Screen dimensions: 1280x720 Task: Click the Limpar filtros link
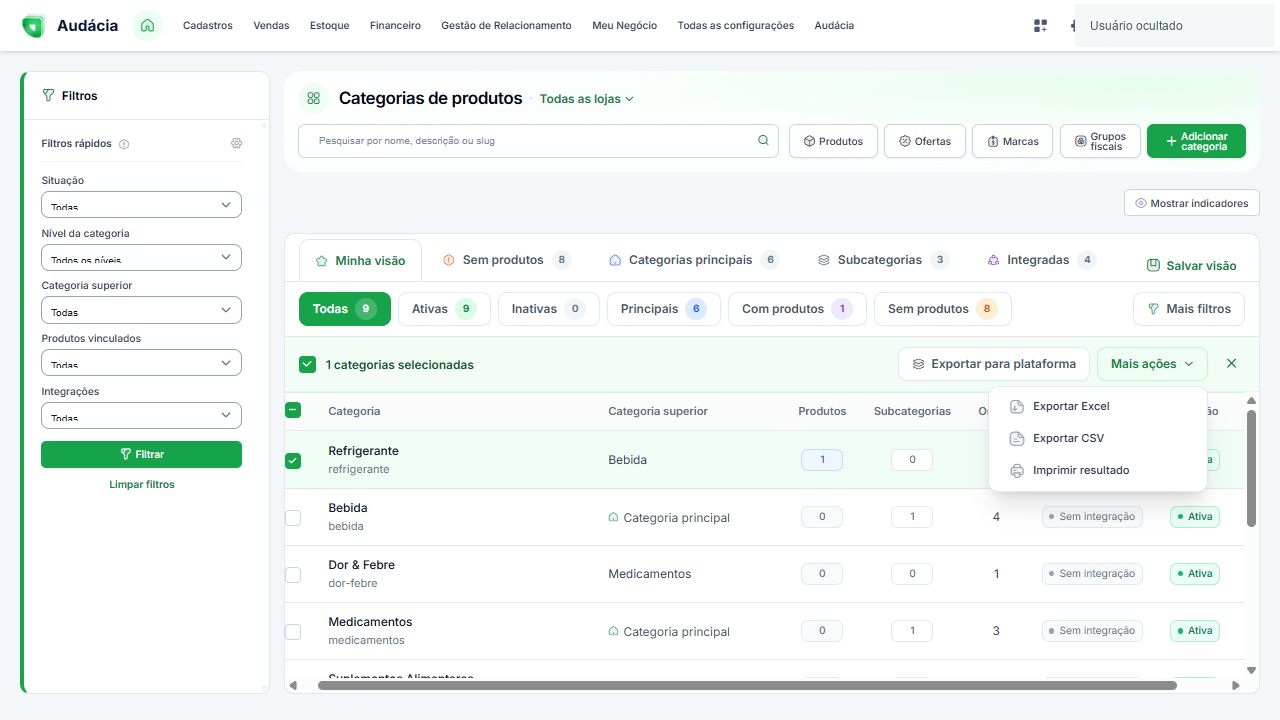pos(142,484)
